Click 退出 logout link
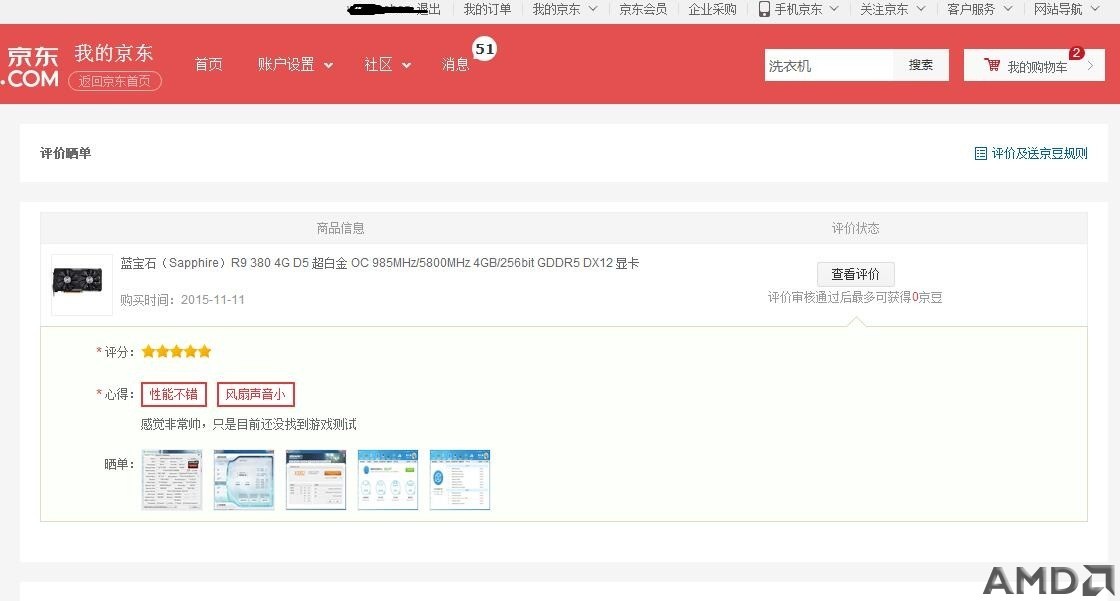 click(x=429, y=9)
